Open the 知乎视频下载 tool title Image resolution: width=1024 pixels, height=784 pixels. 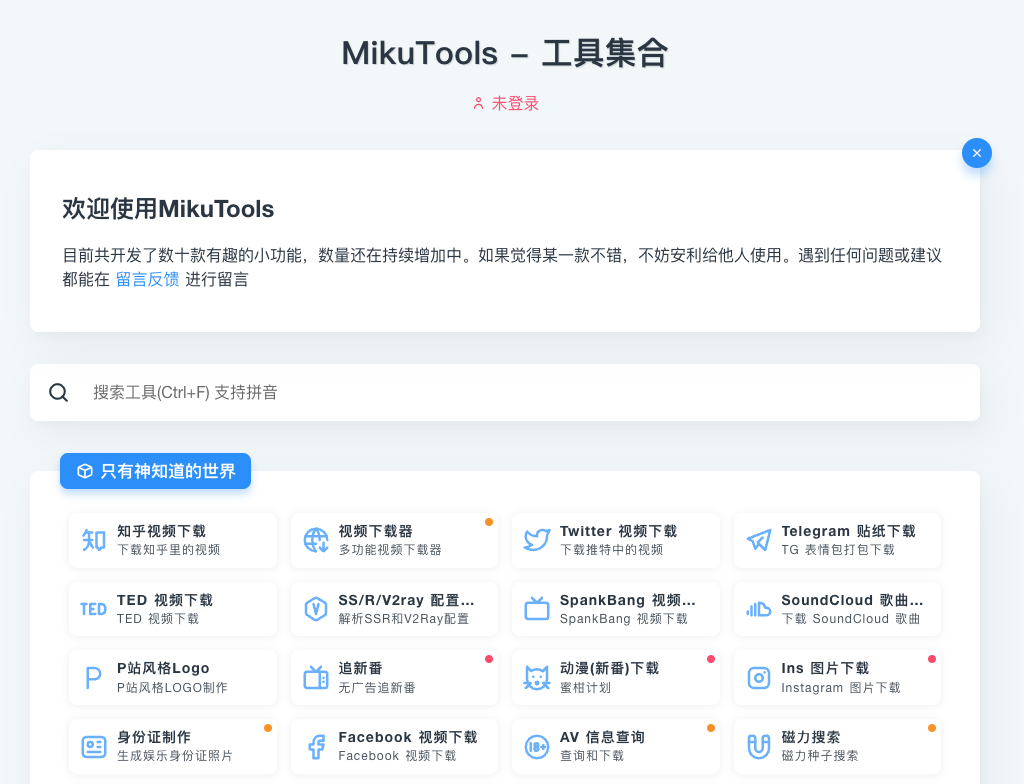[161, 531]
